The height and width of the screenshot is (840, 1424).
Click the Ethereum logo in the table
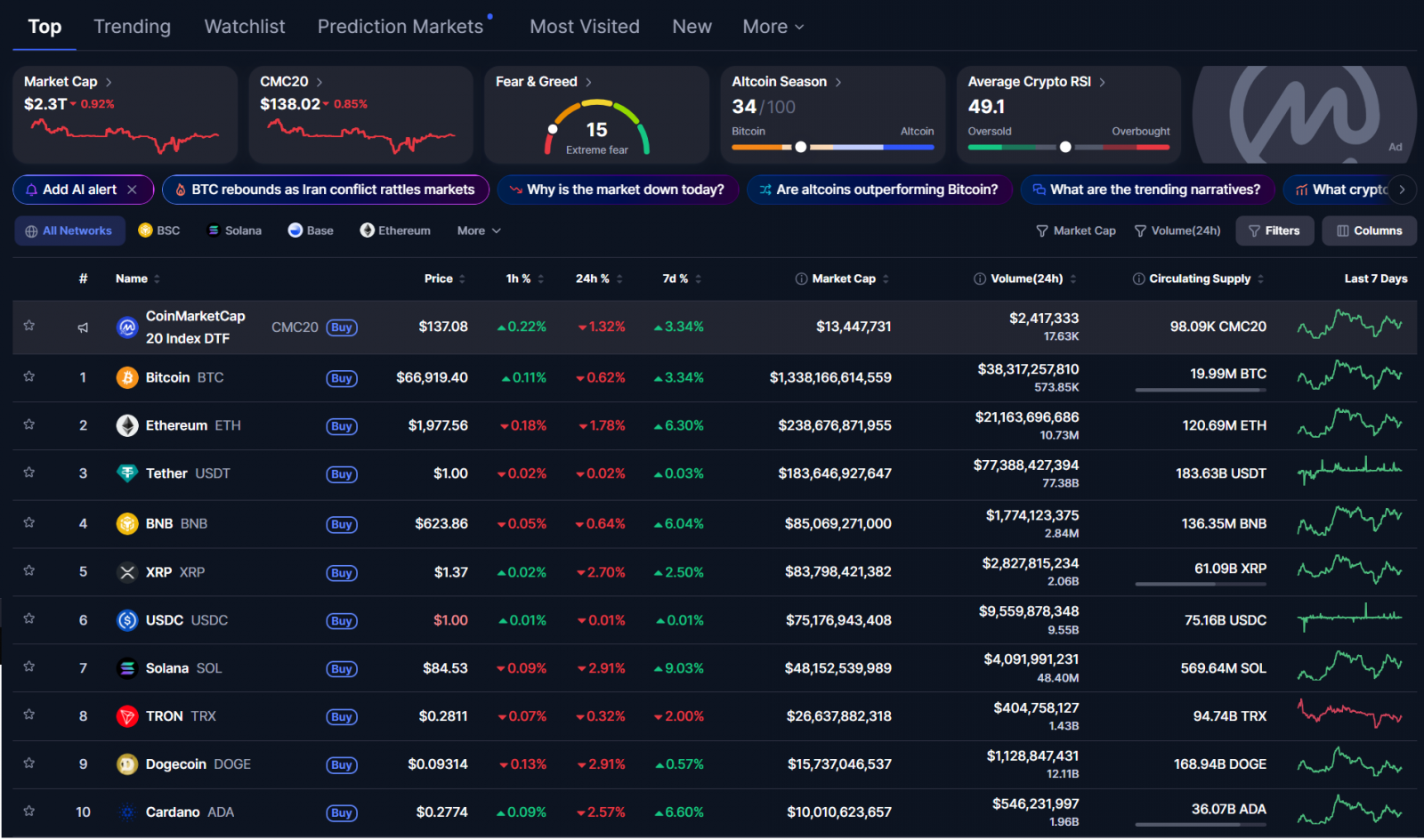point(127,426)
